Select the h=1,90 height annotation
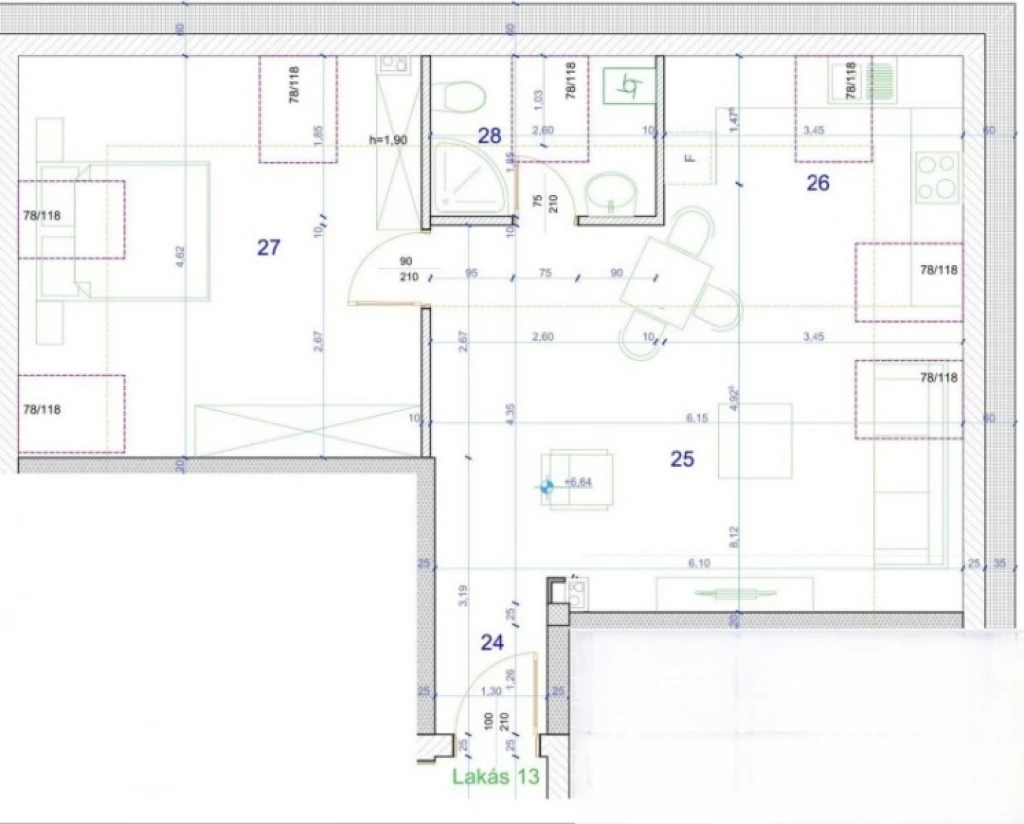The image size is (1024, 824). (x=388, y=140)
